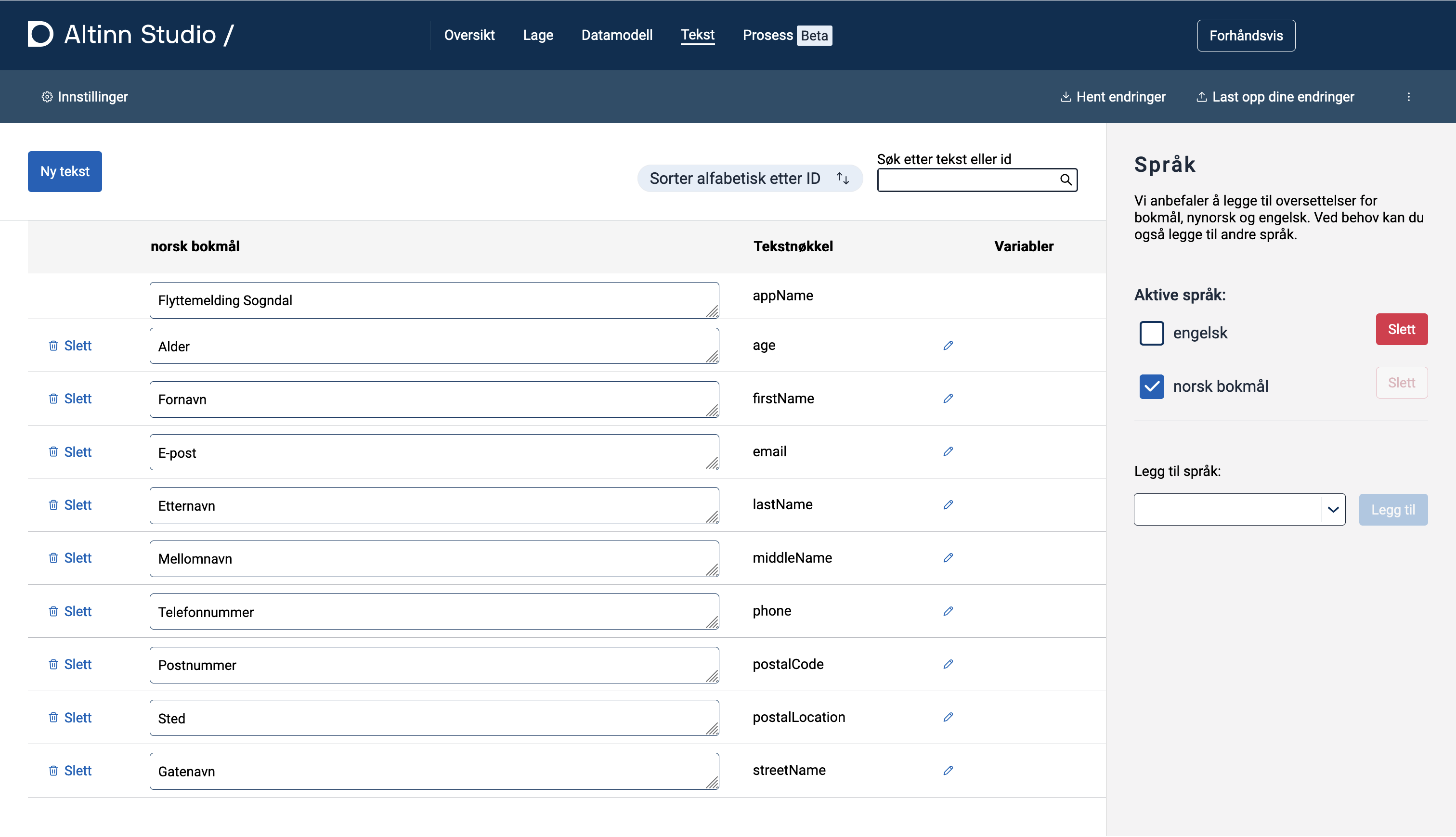Click trash icon for Telefonnummer row
The image size is (1456, 837).
click(x=53, y=611)
